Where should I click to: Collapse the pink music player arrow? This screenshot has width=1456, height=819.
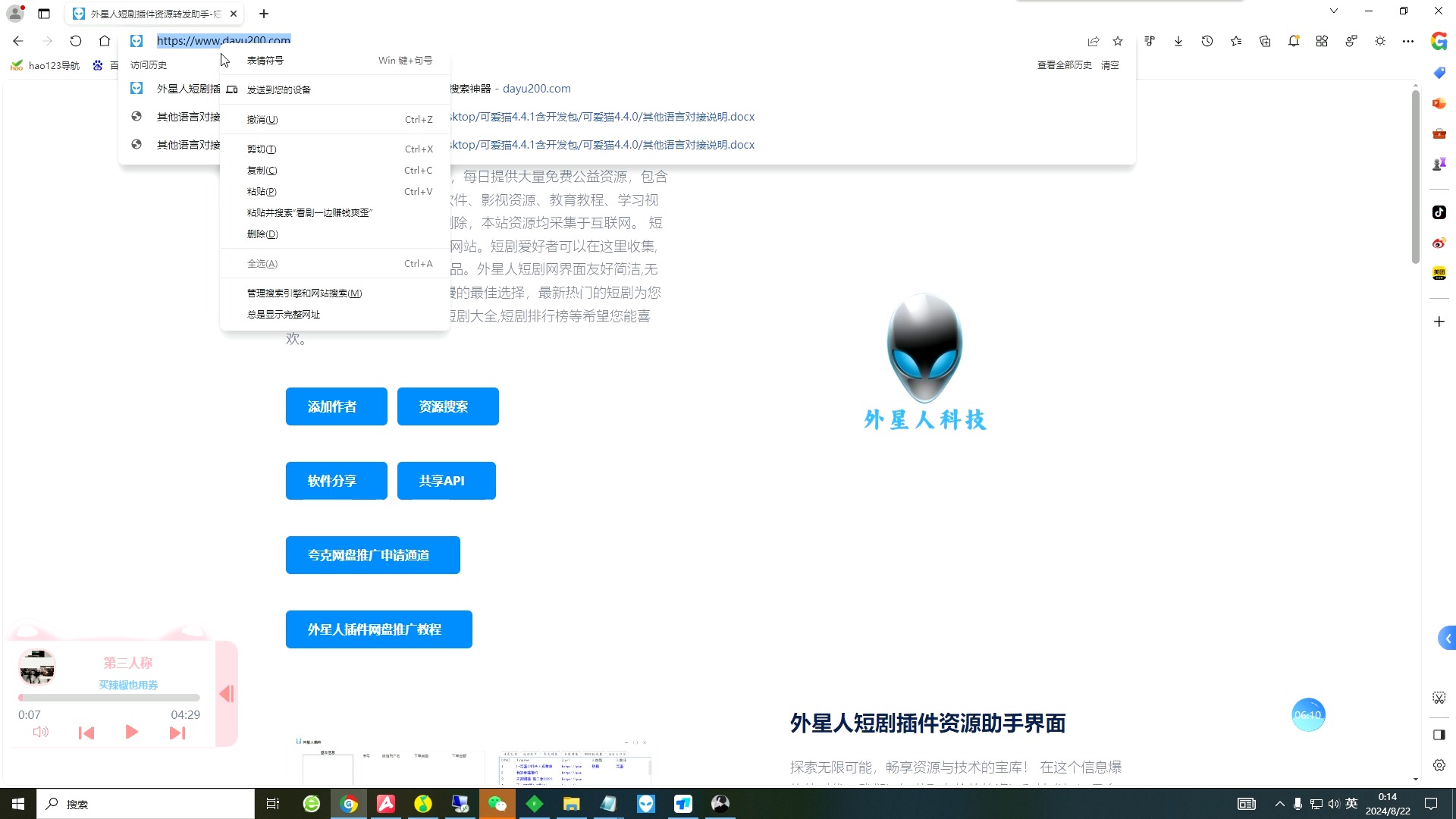[226, 694]
